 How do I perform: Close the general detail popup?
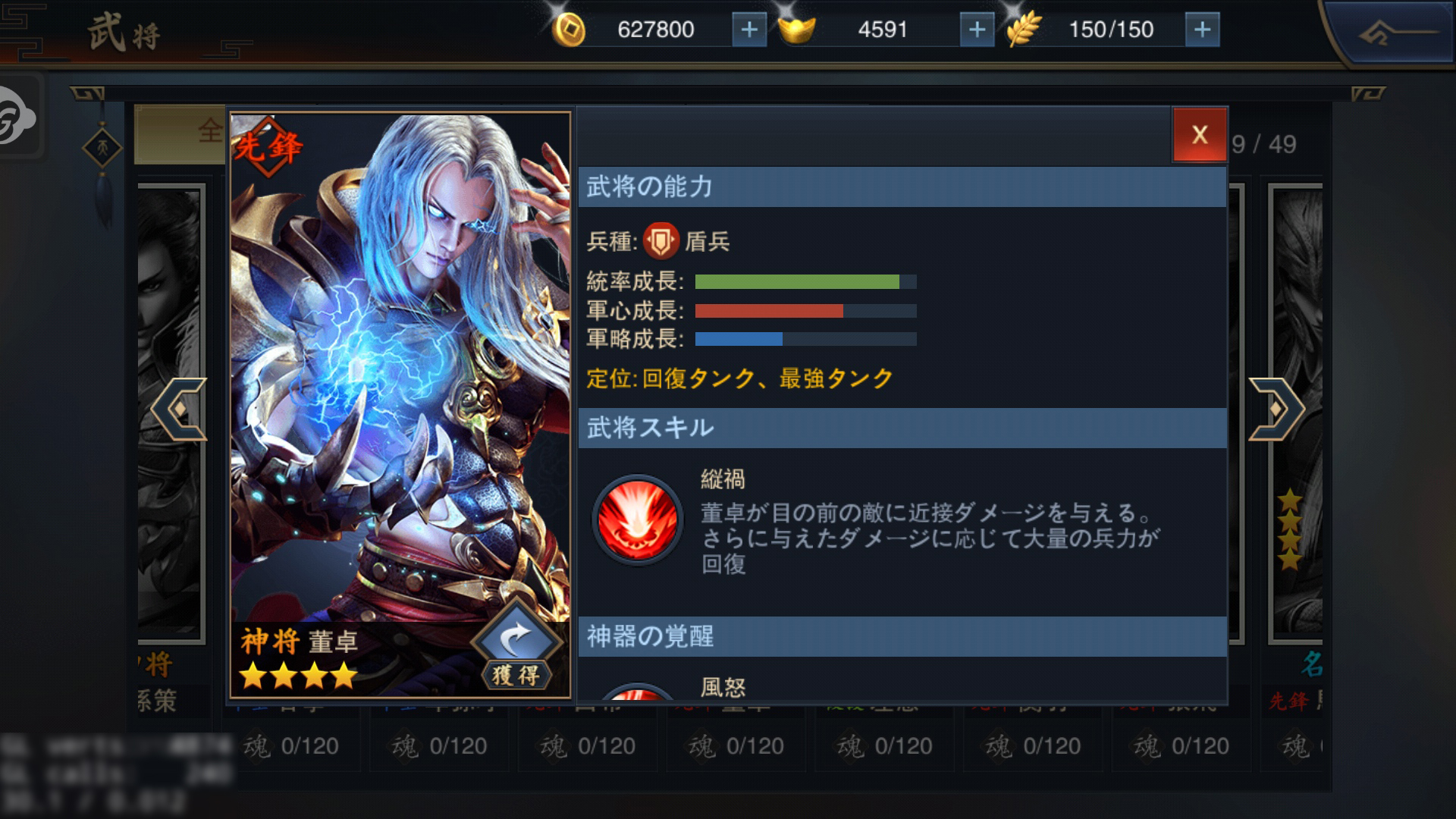pos(1200,135)
